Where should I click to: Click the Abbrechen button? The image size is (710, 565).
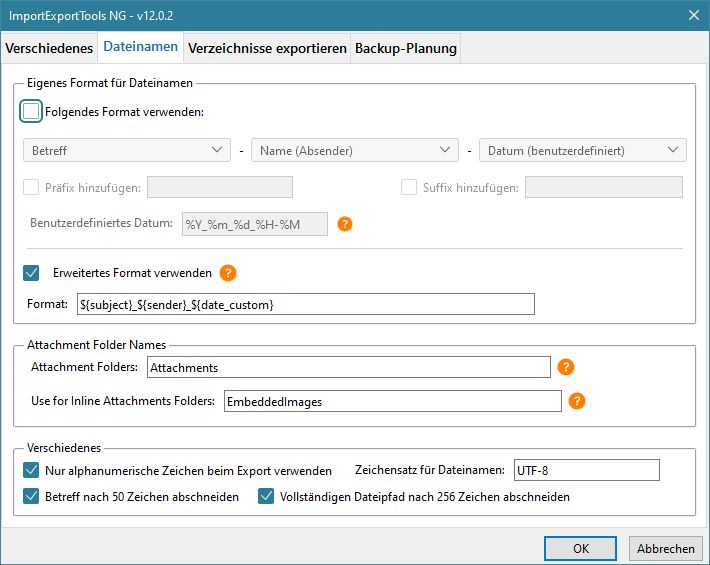pos(665,549)
